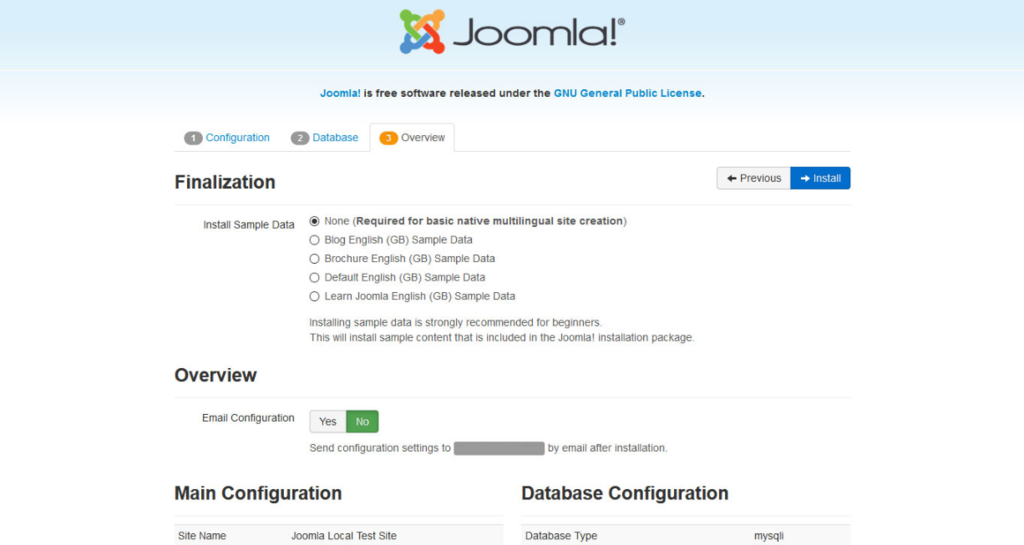
Task: Click the Joomla Local Test Site value
Action: point(344,536)
